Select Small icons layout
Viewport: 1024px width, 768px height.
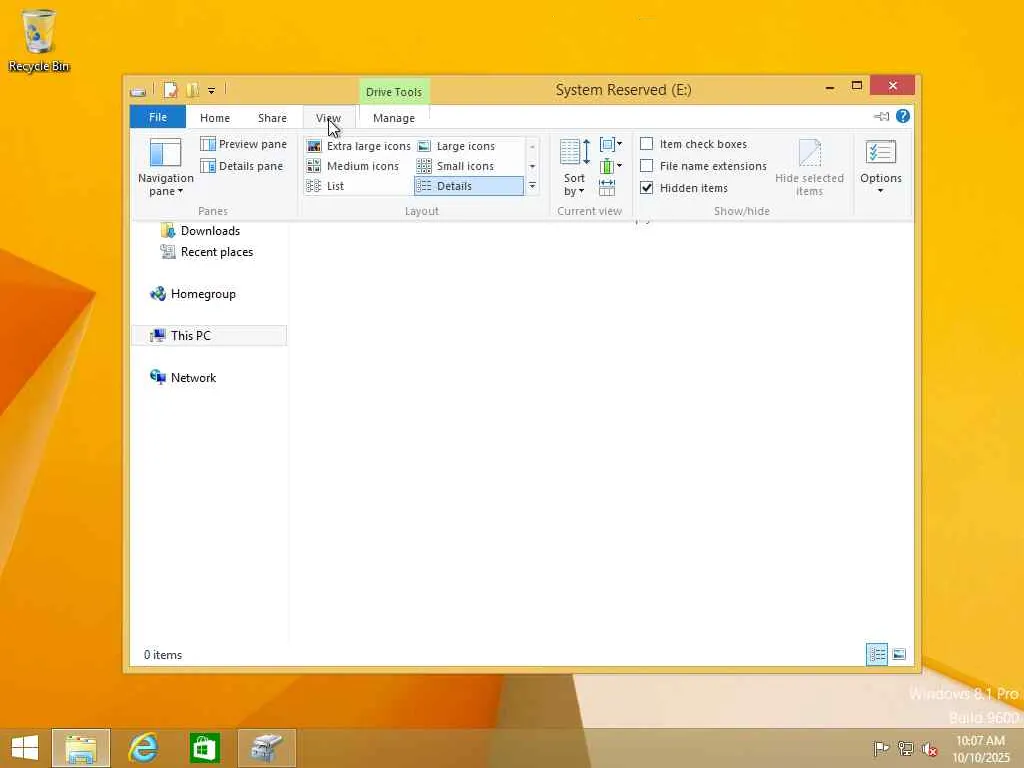[456, 166]
